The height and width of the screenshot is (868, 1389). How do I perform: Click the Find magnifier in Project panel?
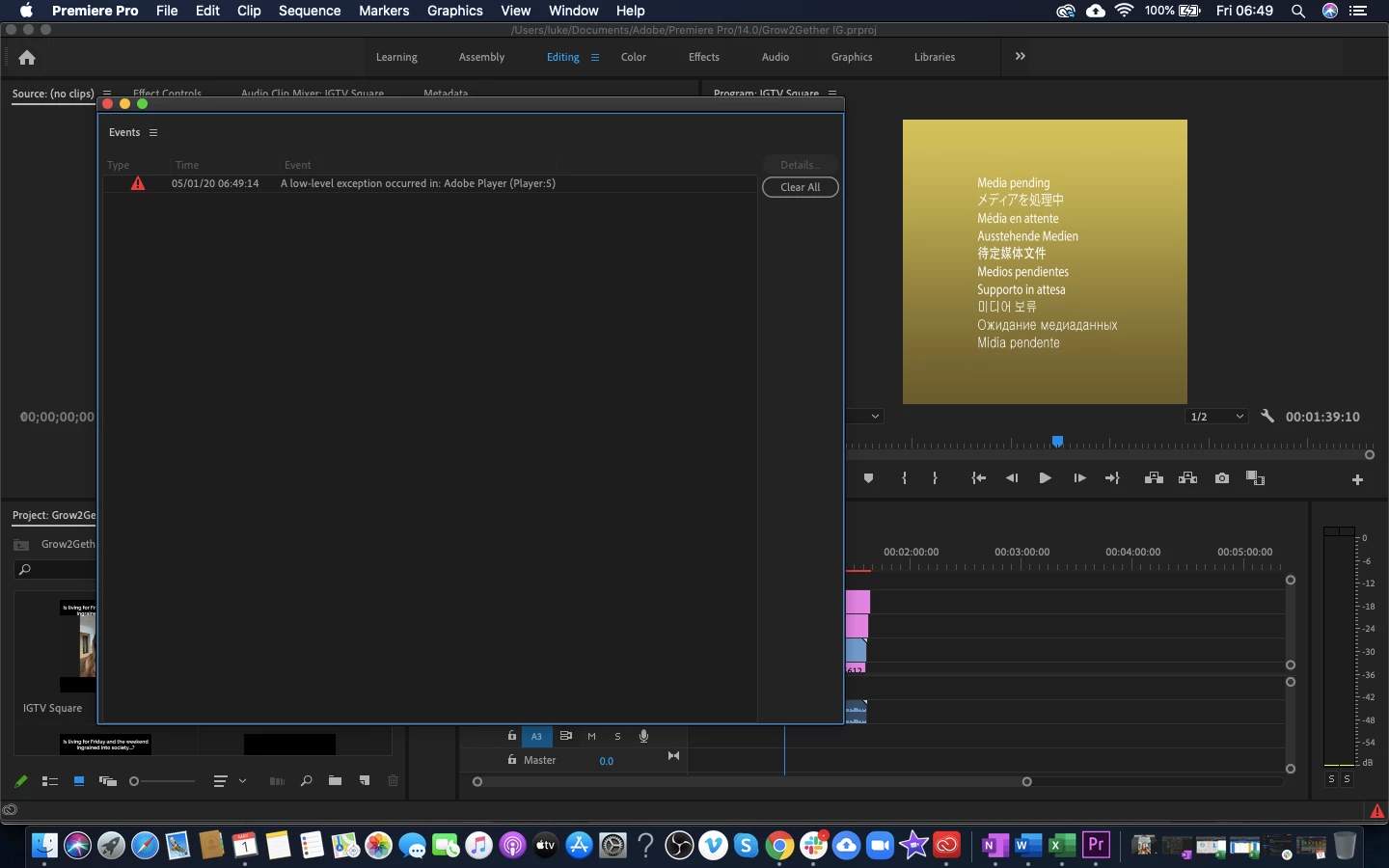tap(307, 781)
